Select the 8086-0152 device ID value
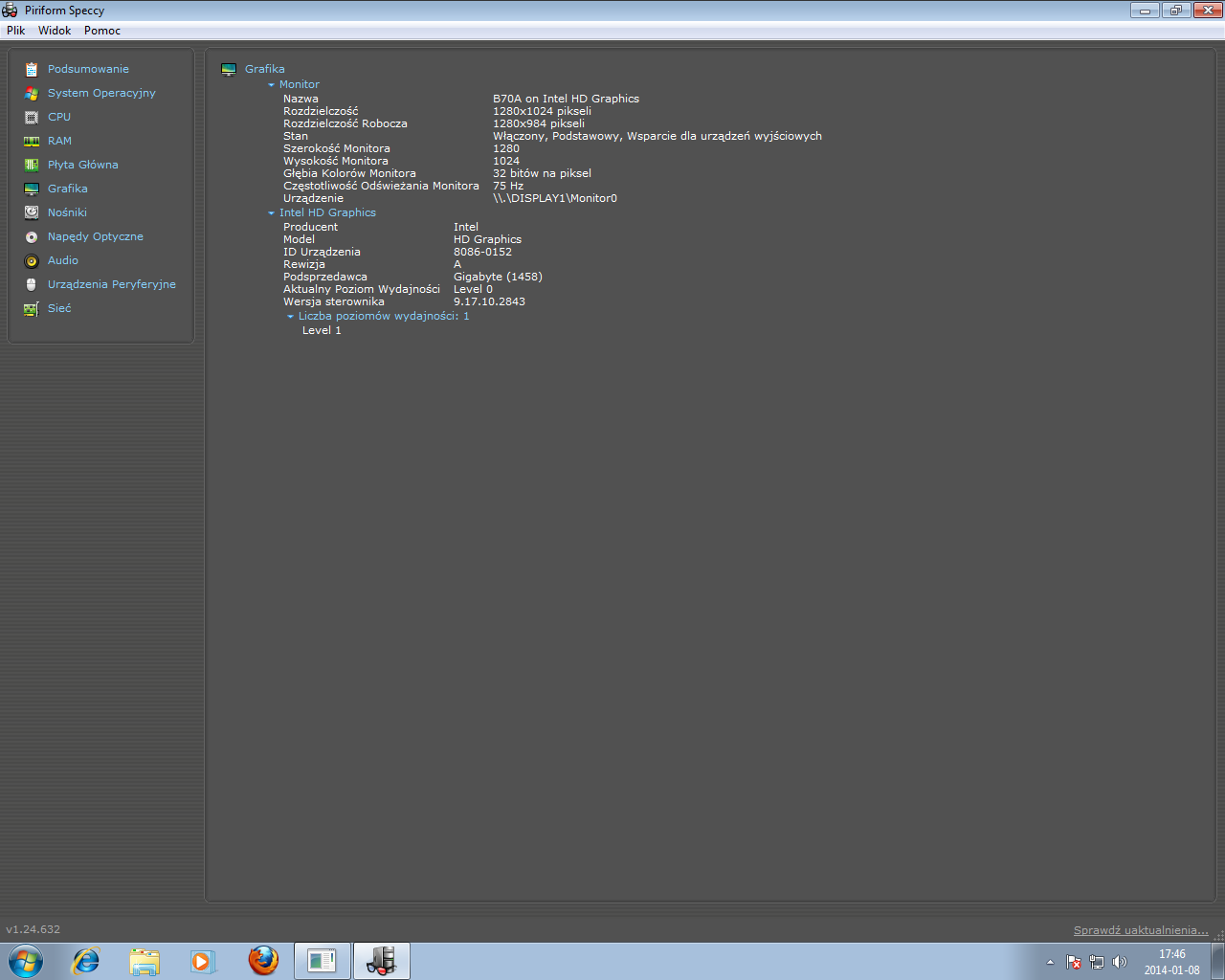The width and height of the screenshot is (1225, 980). [x=482, y=252]
